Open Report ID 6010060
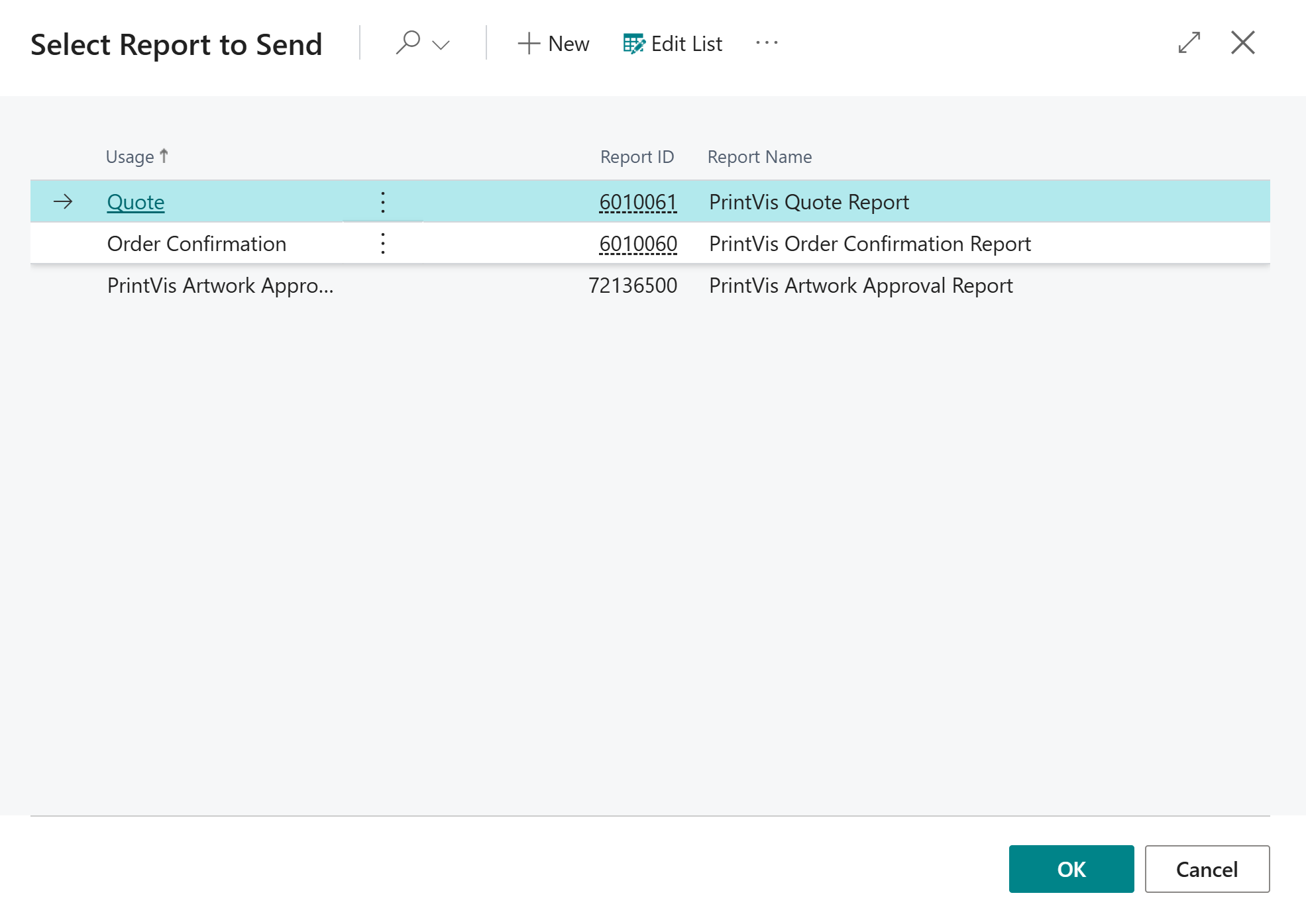The image size is (1306, 924). click(637, 244)
